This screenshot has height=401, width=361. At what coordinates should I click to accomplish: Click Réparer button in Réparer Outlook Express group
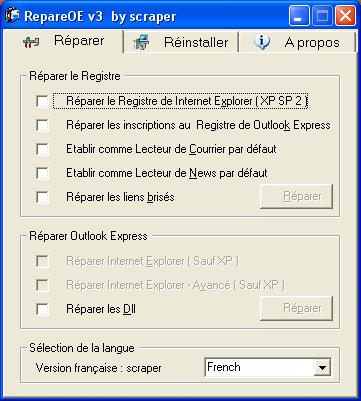[x=296, y=308]
